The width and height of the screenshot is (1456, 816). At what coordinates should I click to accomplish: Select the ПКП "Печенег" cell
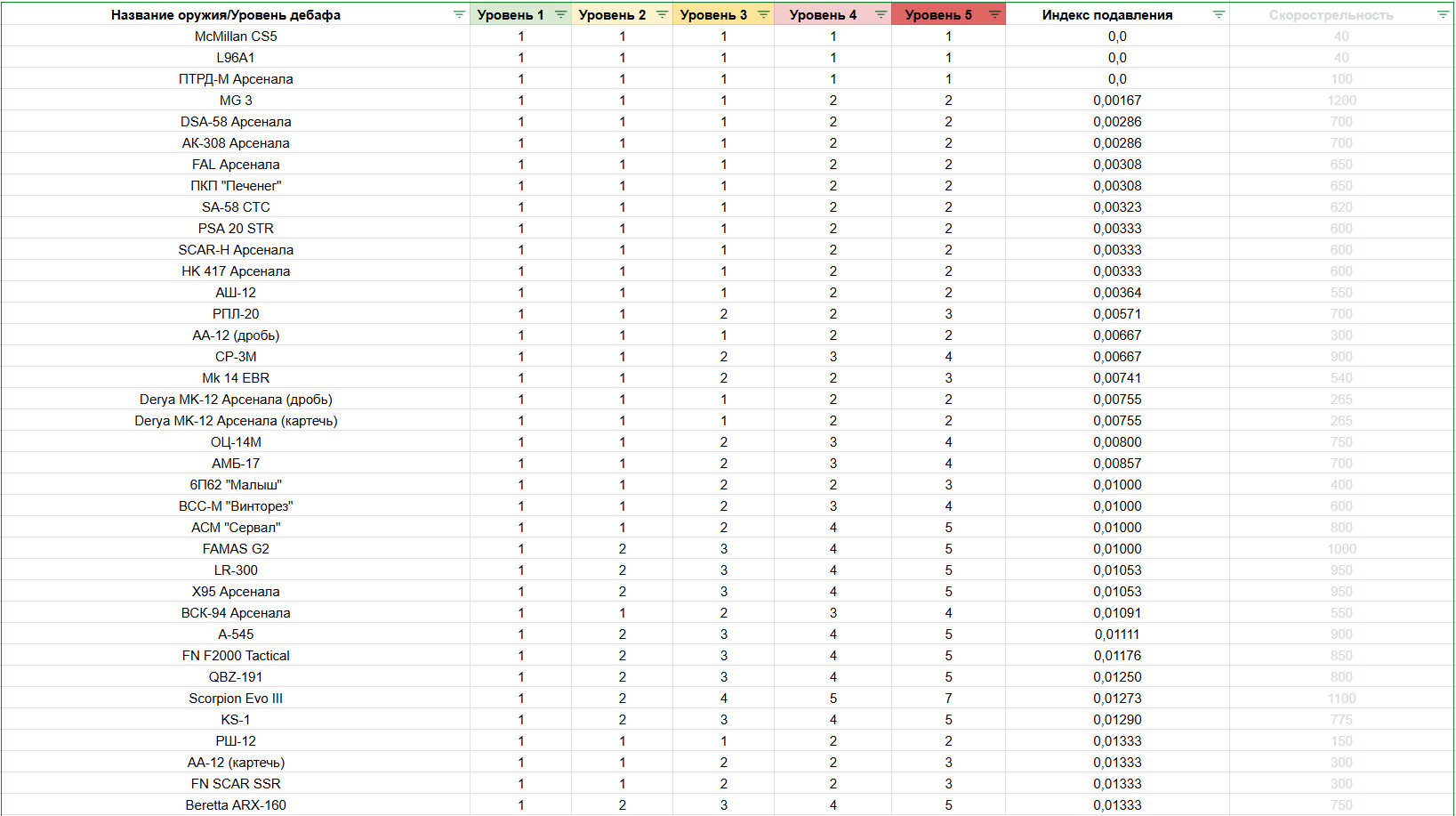point(236,186)
